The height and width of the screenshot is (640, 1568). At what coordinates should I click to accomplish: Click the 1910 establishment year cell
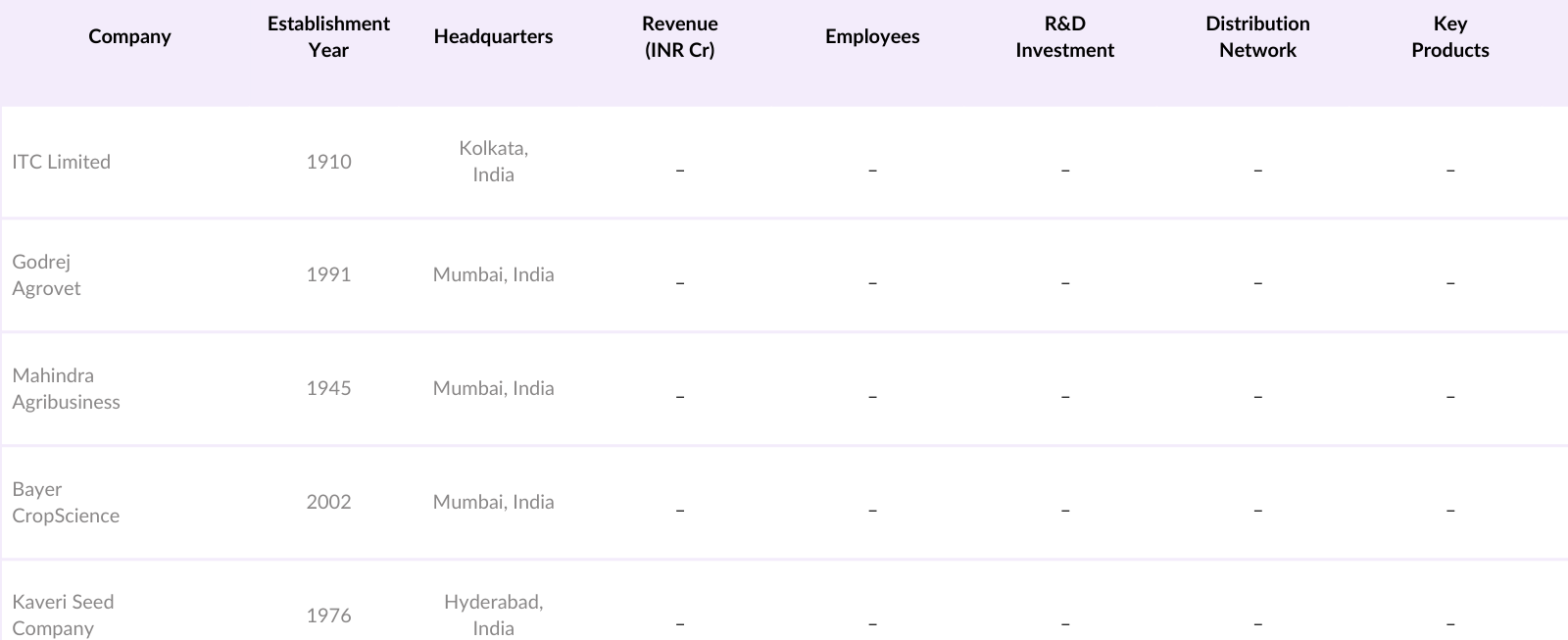[328, 162]
